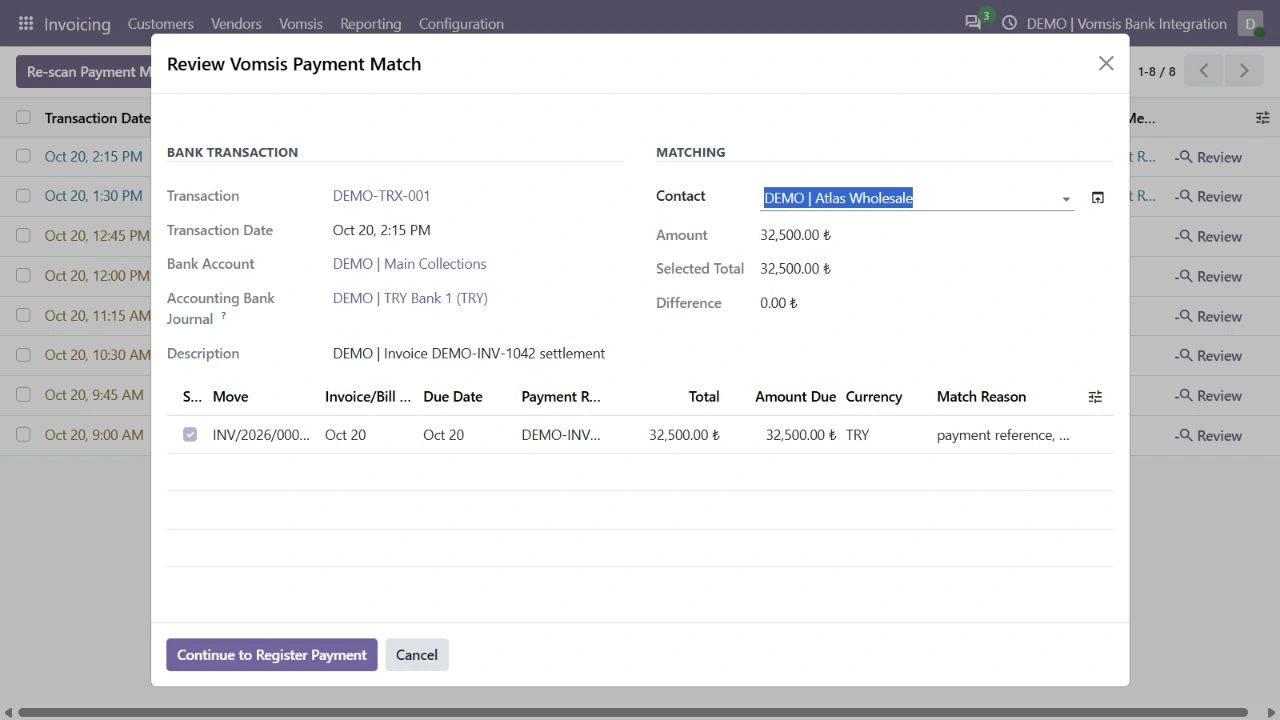
Task: Adjust background list column settings icon
Action: click(x=1263, y=118)
